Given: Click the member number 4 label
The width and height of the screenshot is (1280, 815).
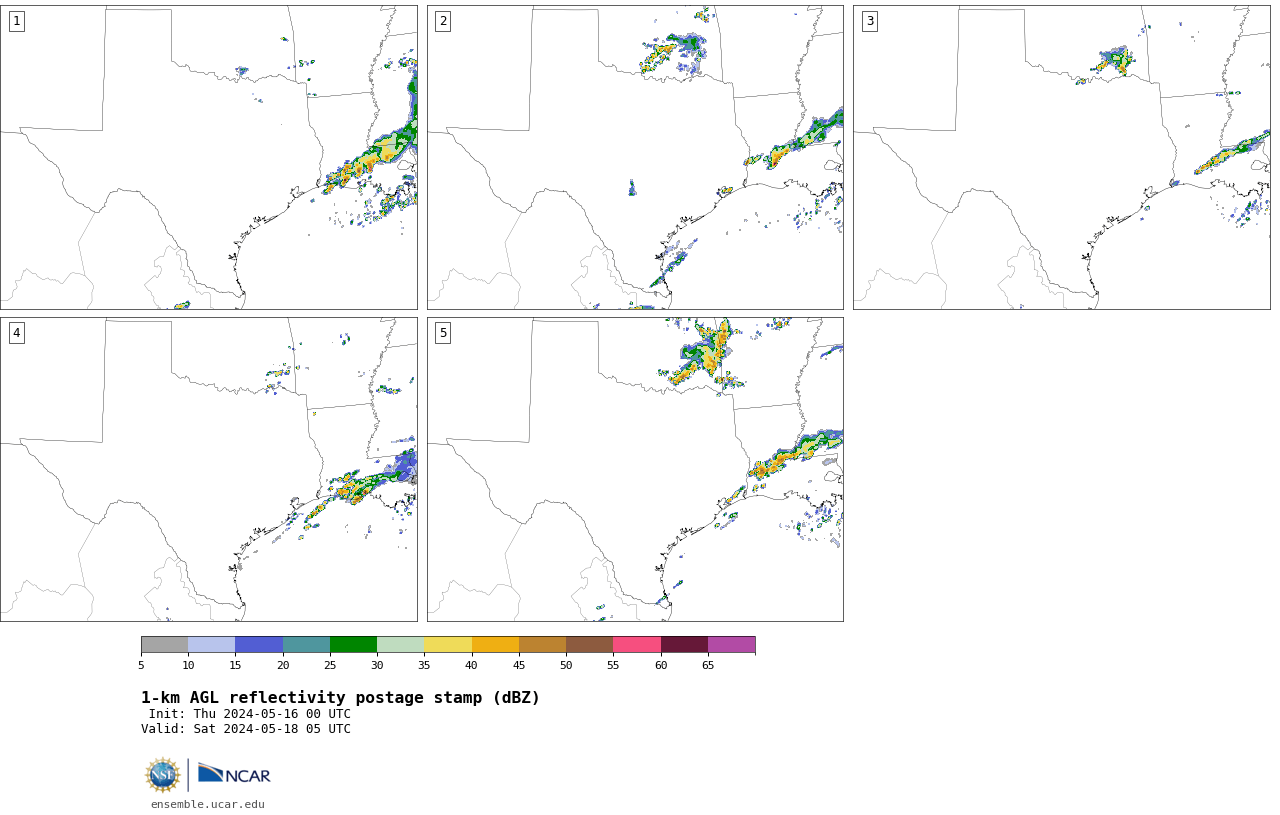Looking at the screenshot, I should click(x=16, y=333).
